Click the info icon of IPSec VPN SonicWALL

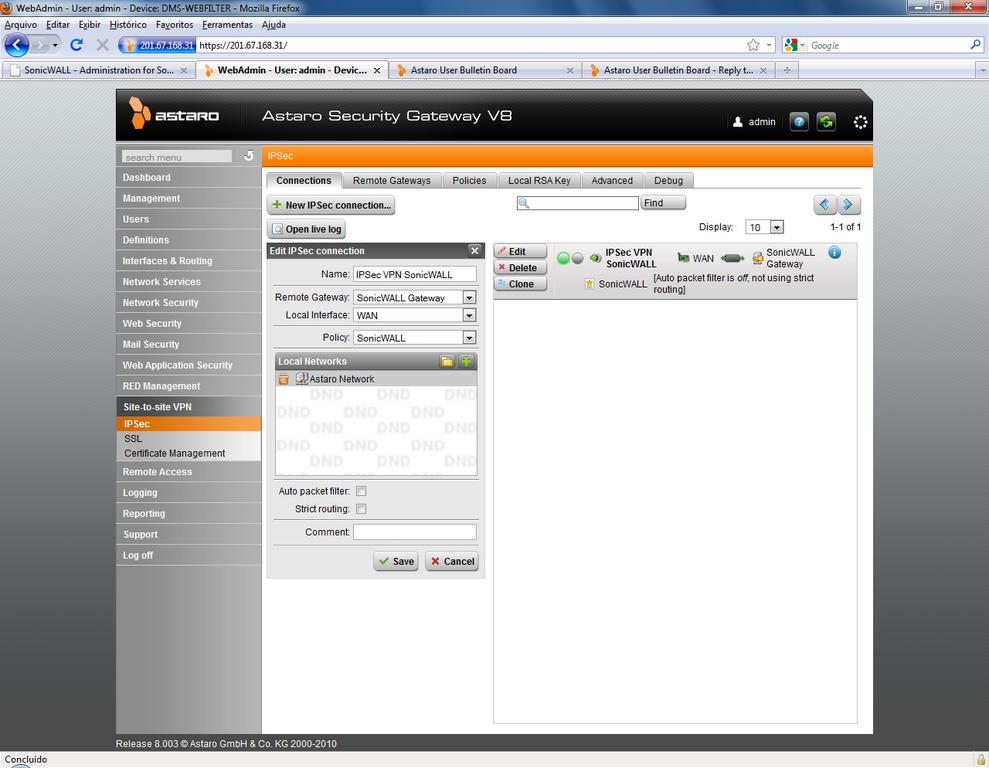point(834,253)
